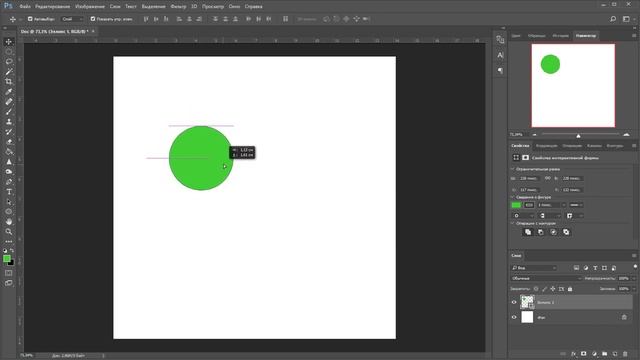Open layer blend mode dropdown
The image size is (640, 360).
pyautogui.click(x=546, y=278)
